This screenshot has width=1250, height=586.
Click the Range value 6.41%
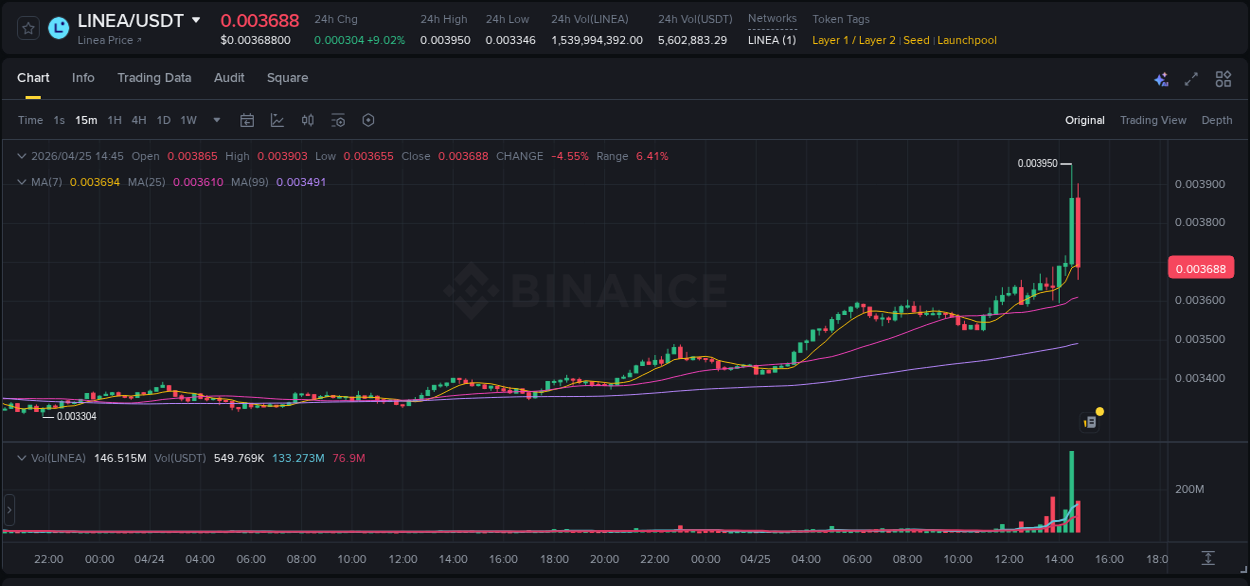pyautogui.click(x=652, y=156)
